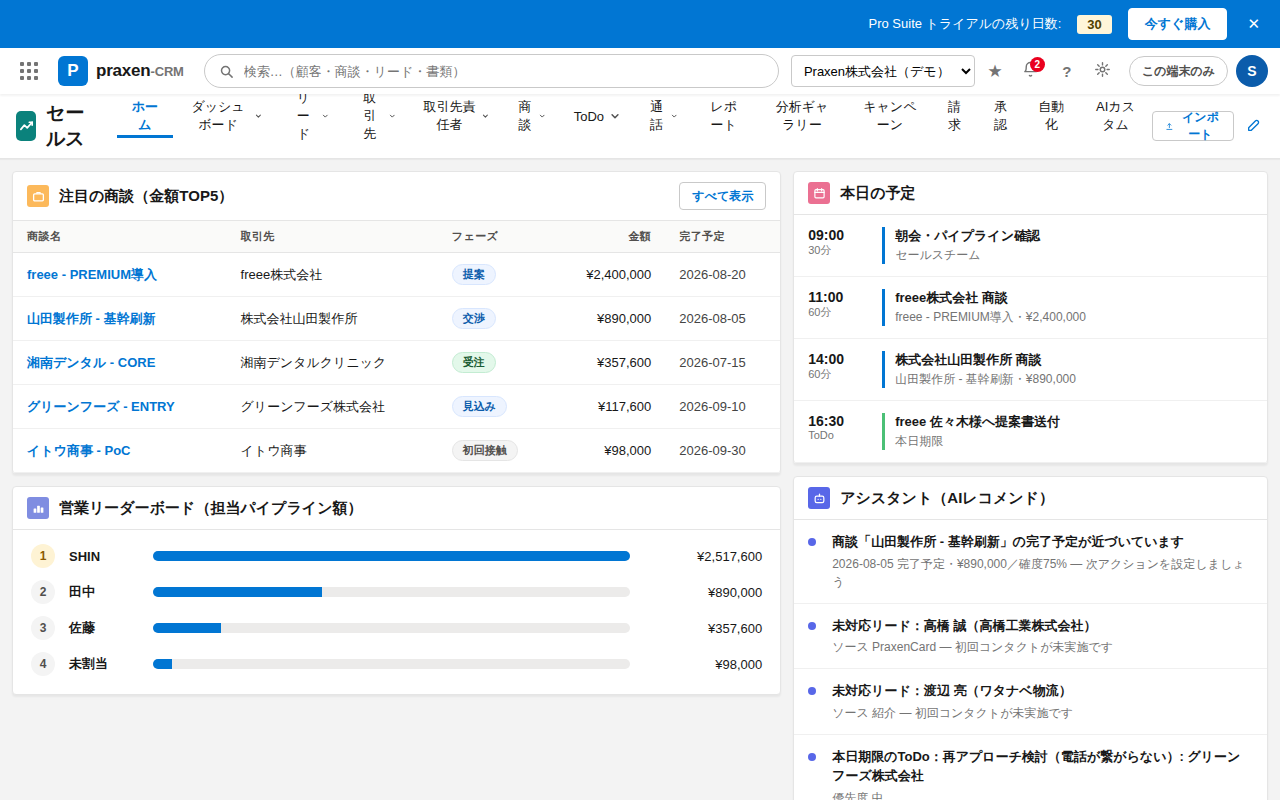Select the ホーム tab
This screenshot has height=800, width=1280.
[145, 116]
